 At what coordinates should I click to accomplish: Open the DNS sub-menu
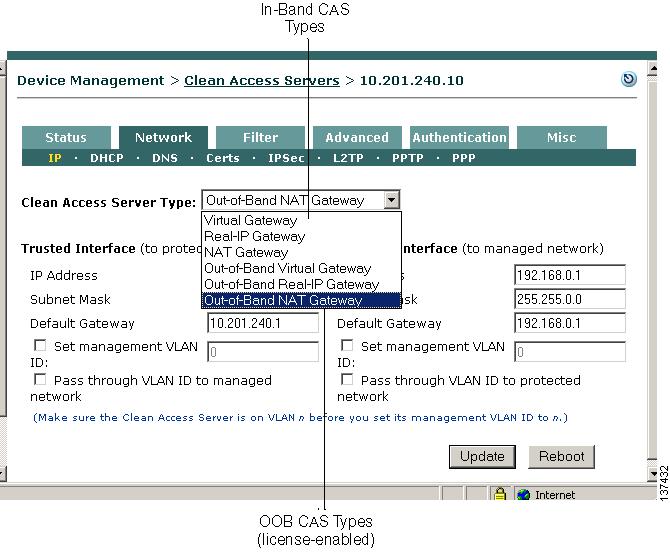tap(165, 158)
